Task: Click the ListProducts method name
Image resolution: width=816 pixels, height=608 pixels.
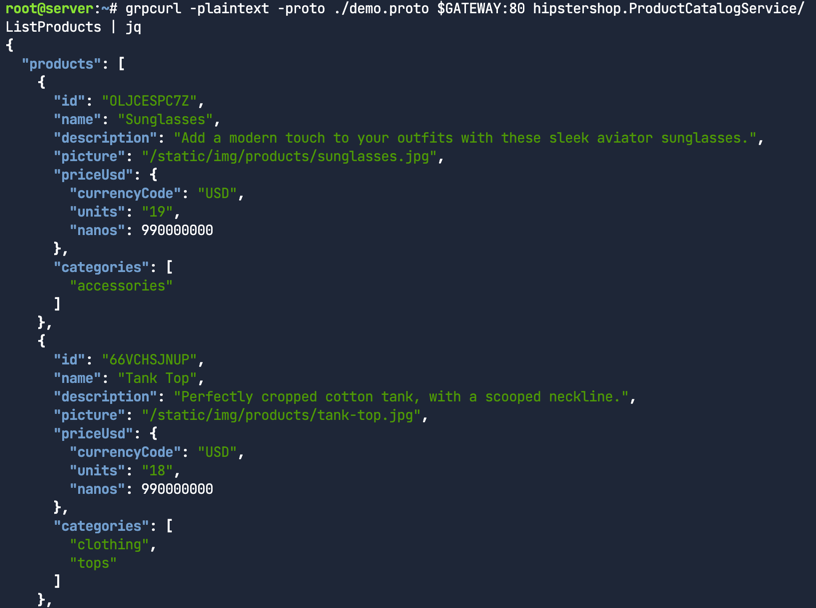Action: point(53,27)
